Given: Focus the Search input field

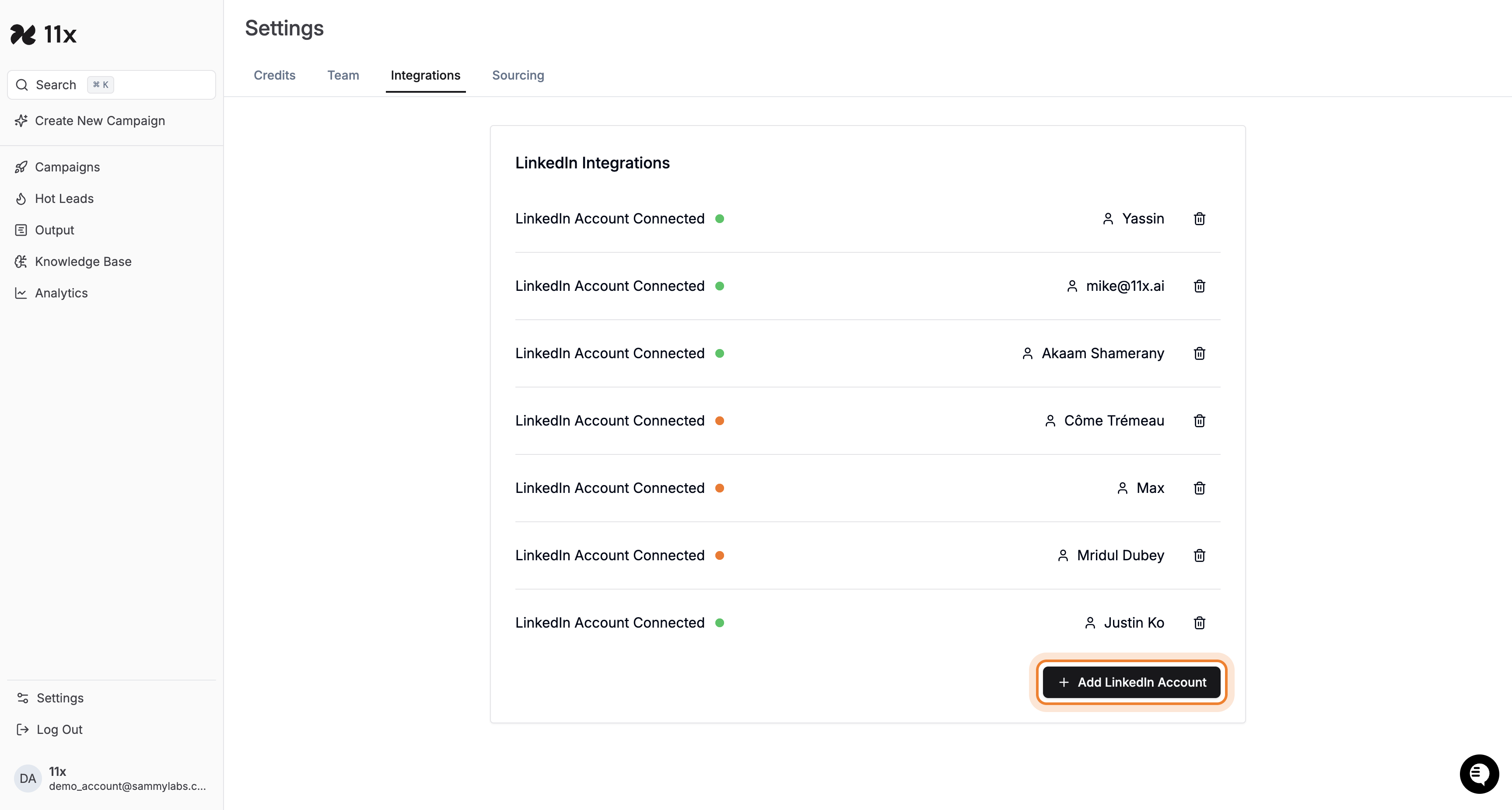Looking at the screenshot, I should 112,85.
